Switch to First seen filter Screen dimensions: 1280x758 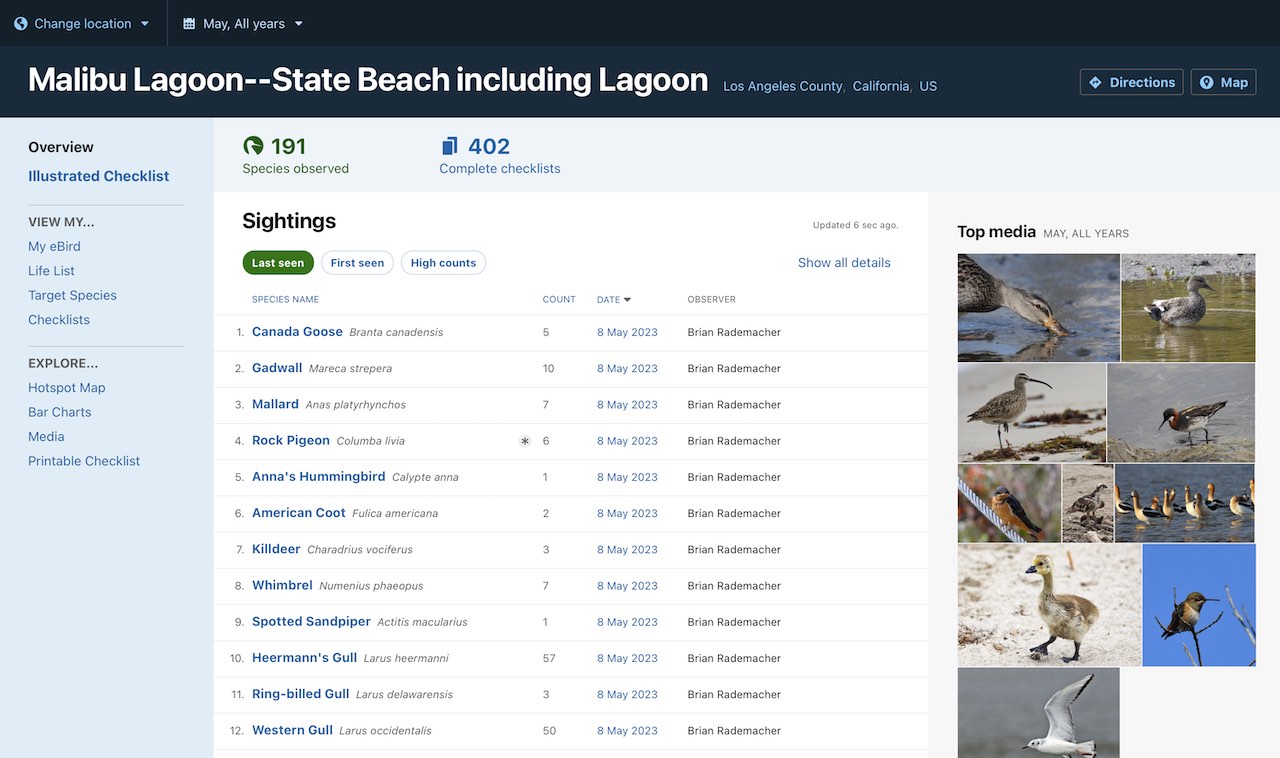(357, 263)
